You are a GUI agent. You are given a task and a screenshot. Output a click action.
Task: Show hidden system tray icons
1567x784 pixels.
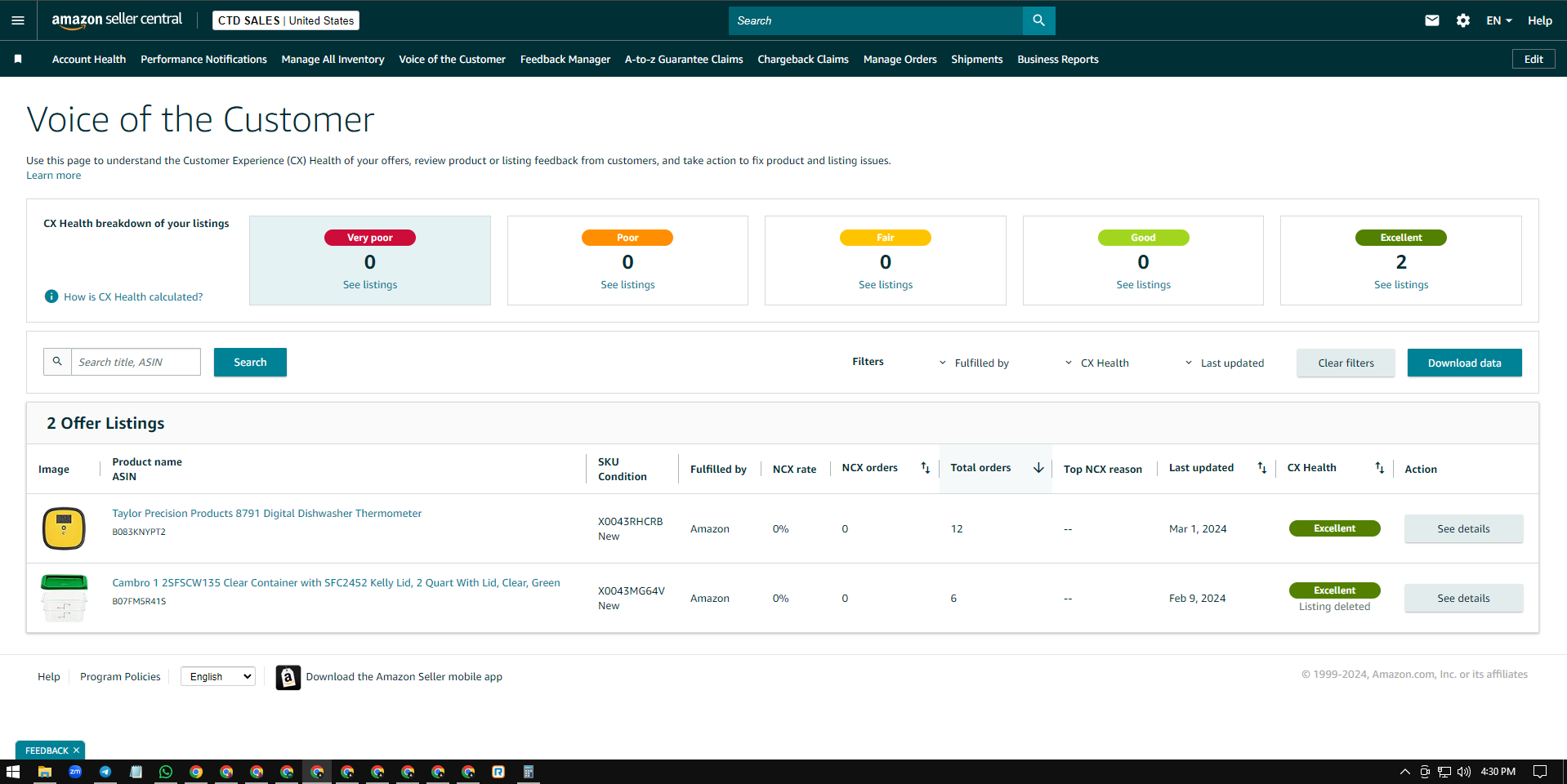coord(1405,772)
